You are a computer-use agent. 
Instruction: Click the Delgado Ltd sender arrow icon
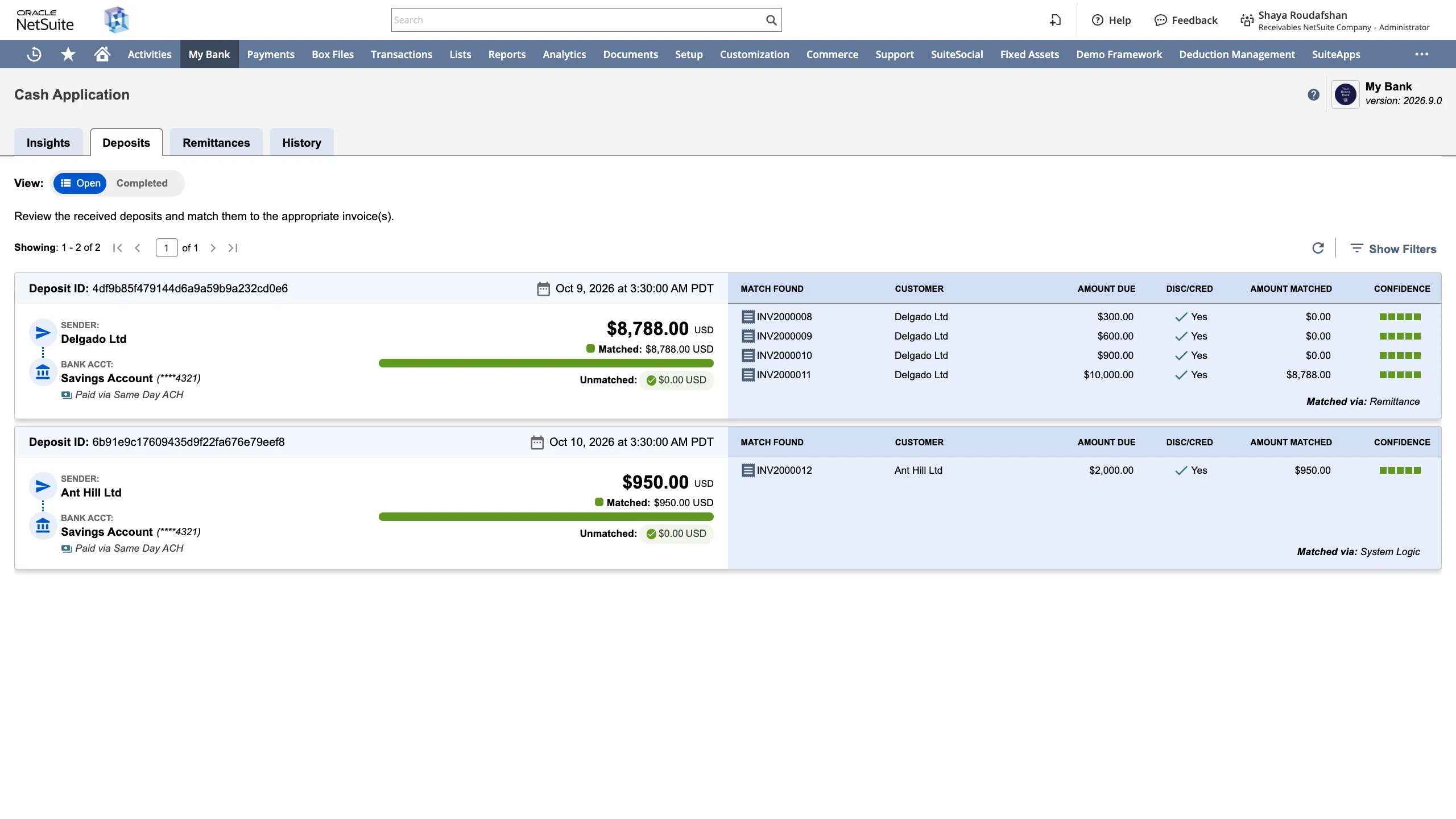pos(43,333)
